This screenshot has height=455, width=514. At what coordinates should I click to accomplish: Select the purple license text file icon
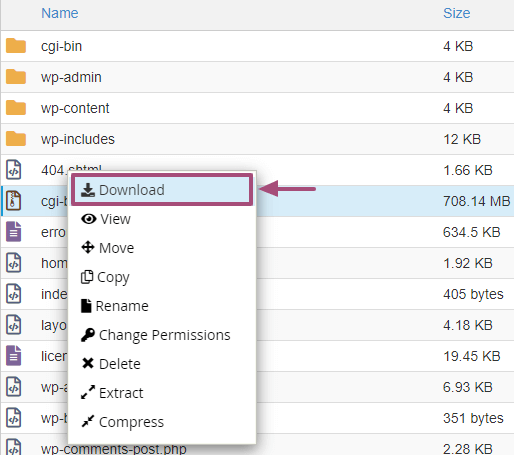14,356
